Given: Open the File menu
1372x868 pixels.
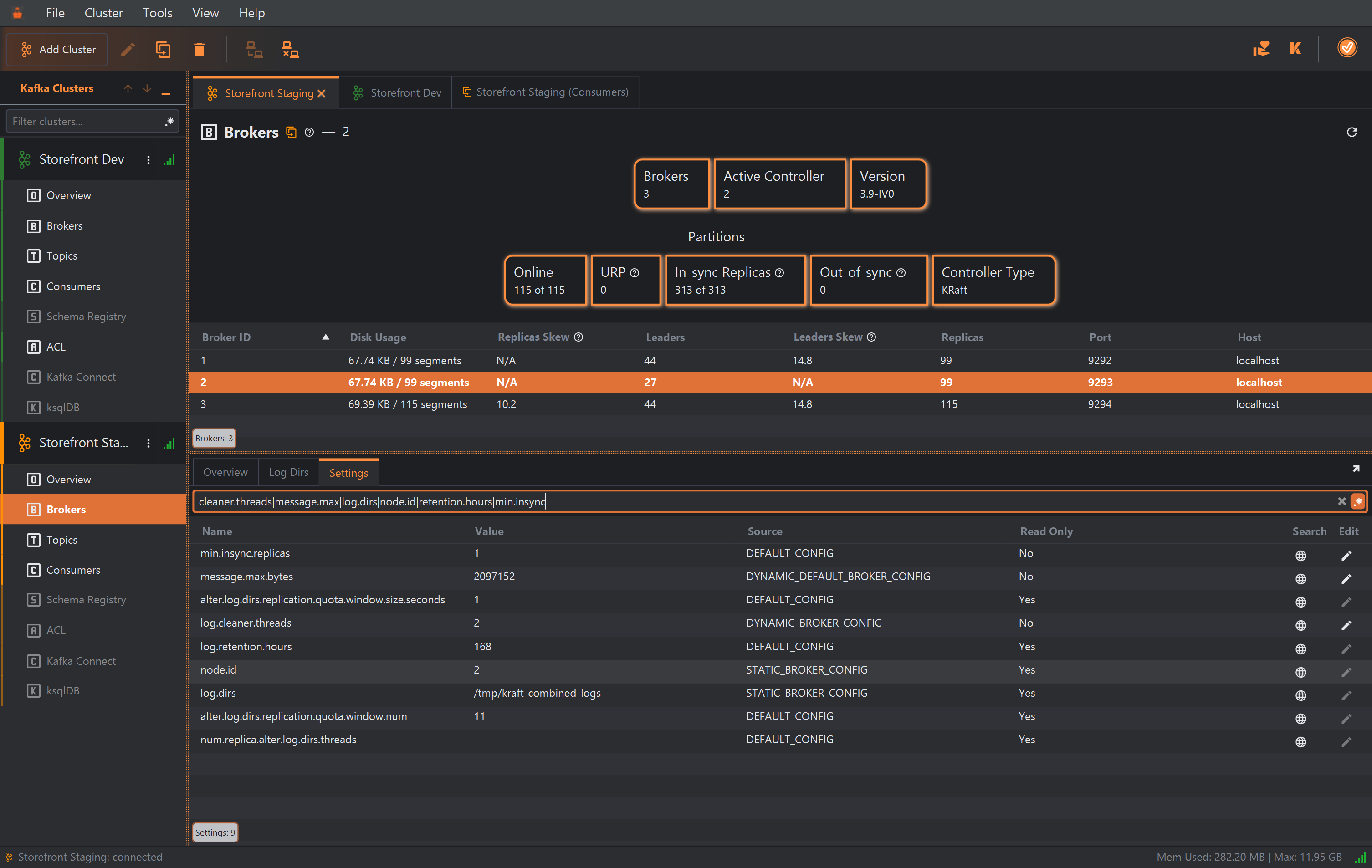Looking at the screenshot, I should (55, 13).
